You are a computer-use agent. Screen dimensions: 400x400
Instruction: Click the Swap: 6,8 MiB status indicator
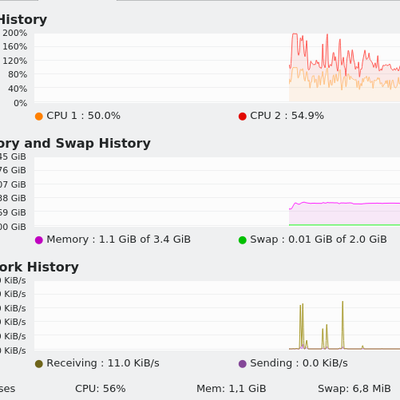[x=354, y=389]
